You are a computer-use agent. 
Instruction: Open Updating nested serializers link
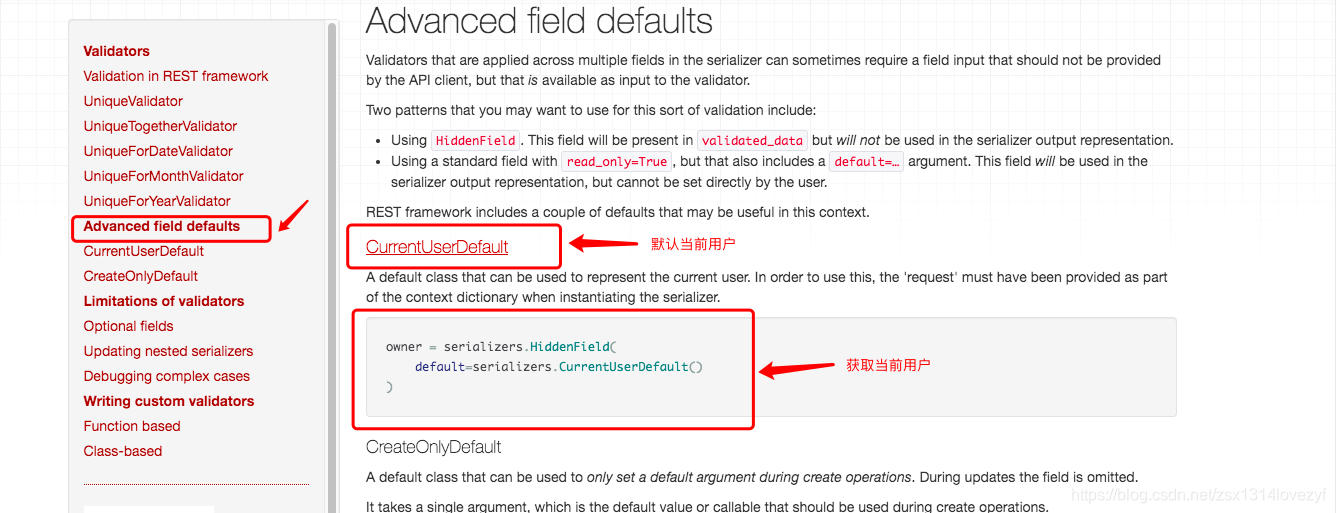point(168,351)
